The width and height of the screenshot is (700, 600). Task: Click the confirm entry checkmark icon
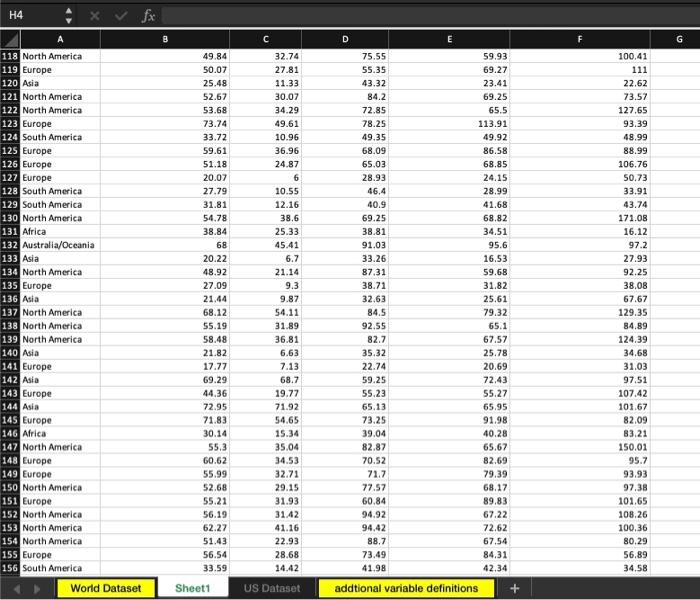[x=121, y=16]
